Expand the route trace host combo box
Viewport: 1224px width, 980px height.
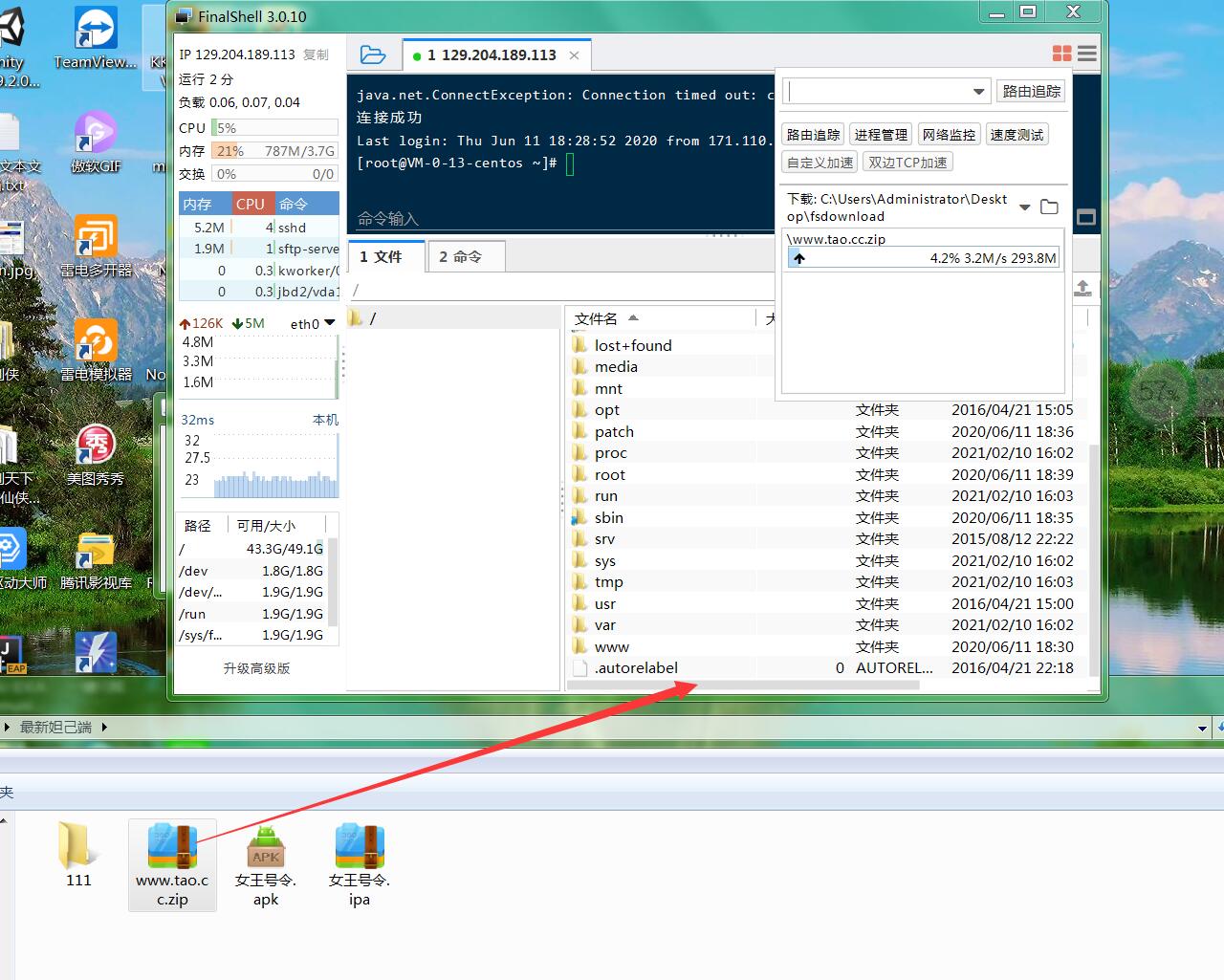pyautogui.click(x=978, y=92)
